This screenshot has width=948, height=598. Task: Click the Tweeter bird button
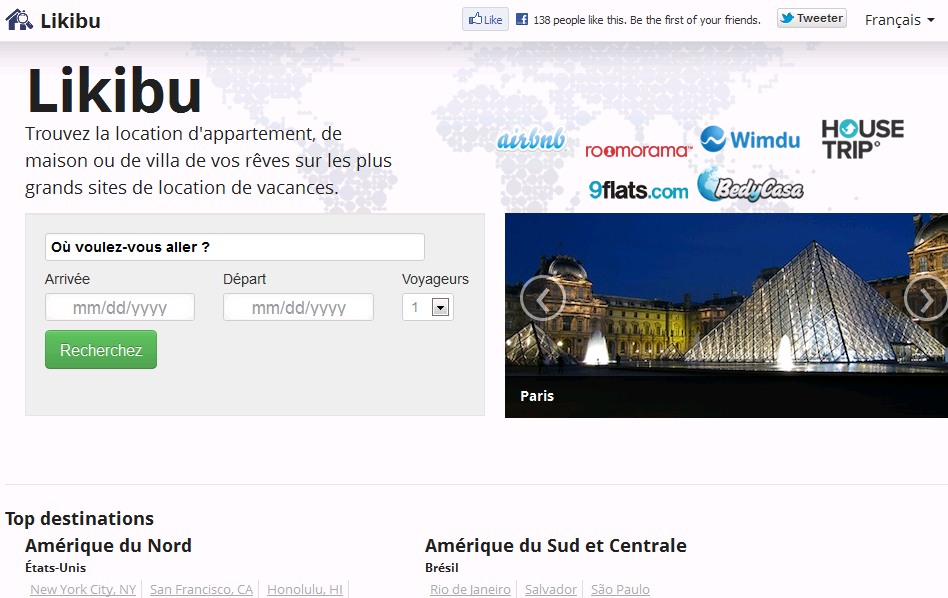pyautogui.click(x=811, y=18)
